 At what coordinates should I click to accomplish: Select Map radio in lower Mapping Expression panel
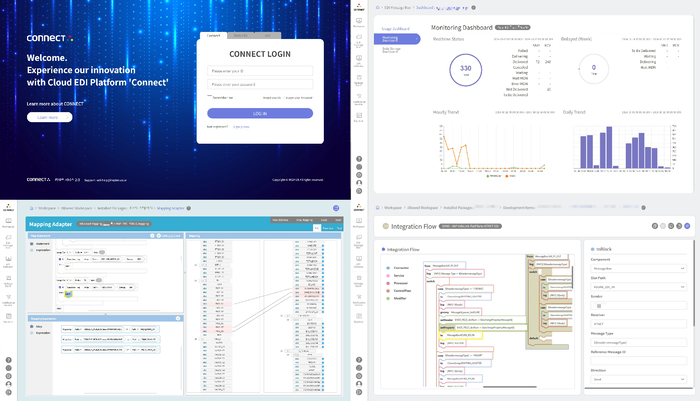point(32,326)
